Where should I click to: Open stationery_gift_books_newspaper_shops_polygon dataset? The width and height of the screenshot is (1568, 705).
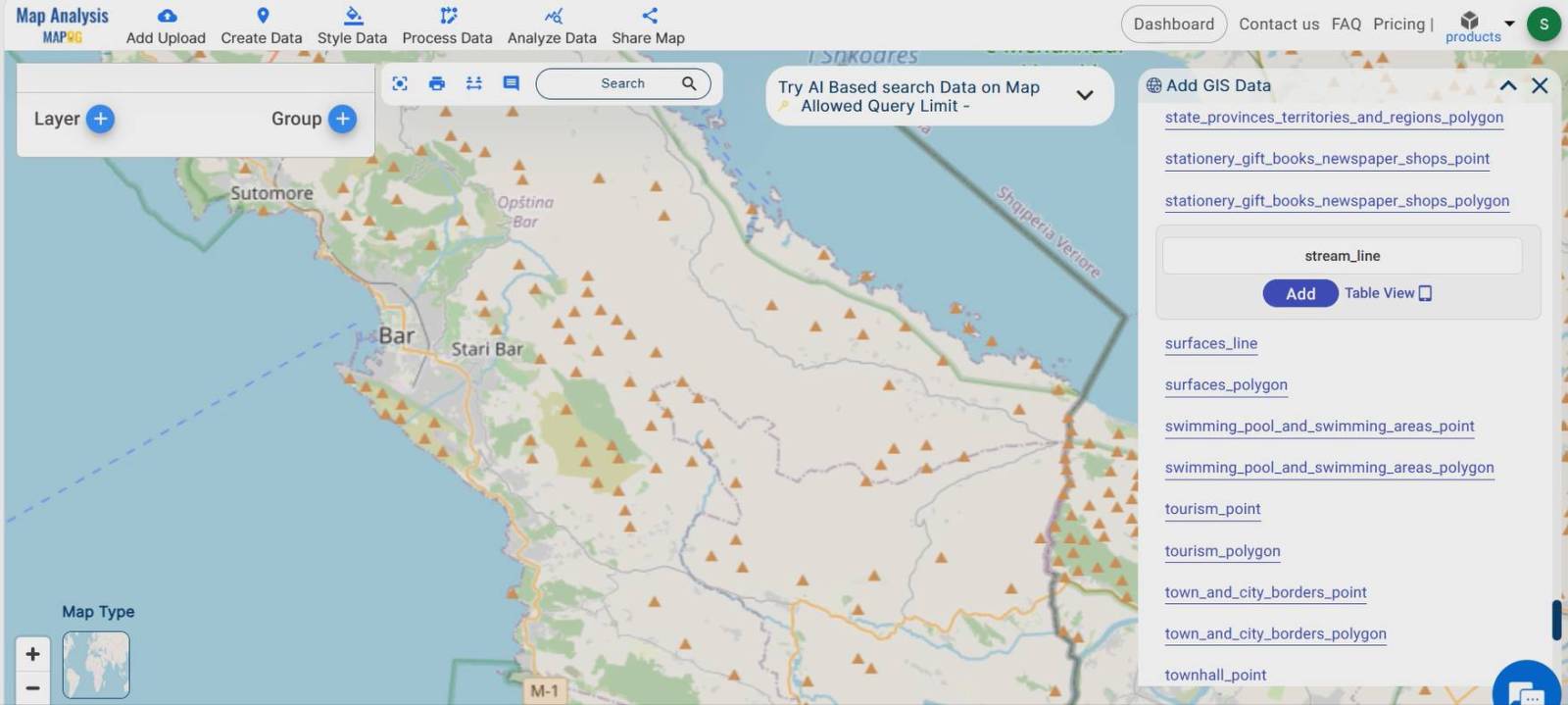click(1337, 201)
